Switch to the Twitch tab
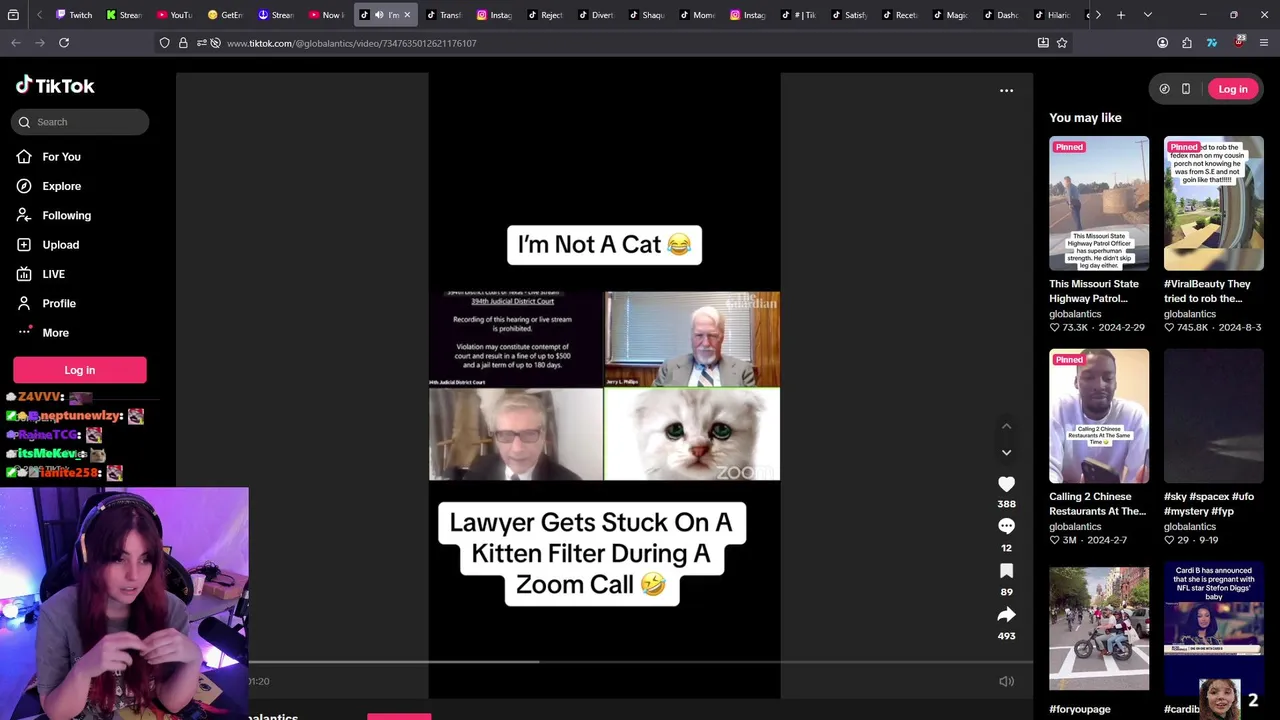The image size is (1280, 720). click(75, 15)
